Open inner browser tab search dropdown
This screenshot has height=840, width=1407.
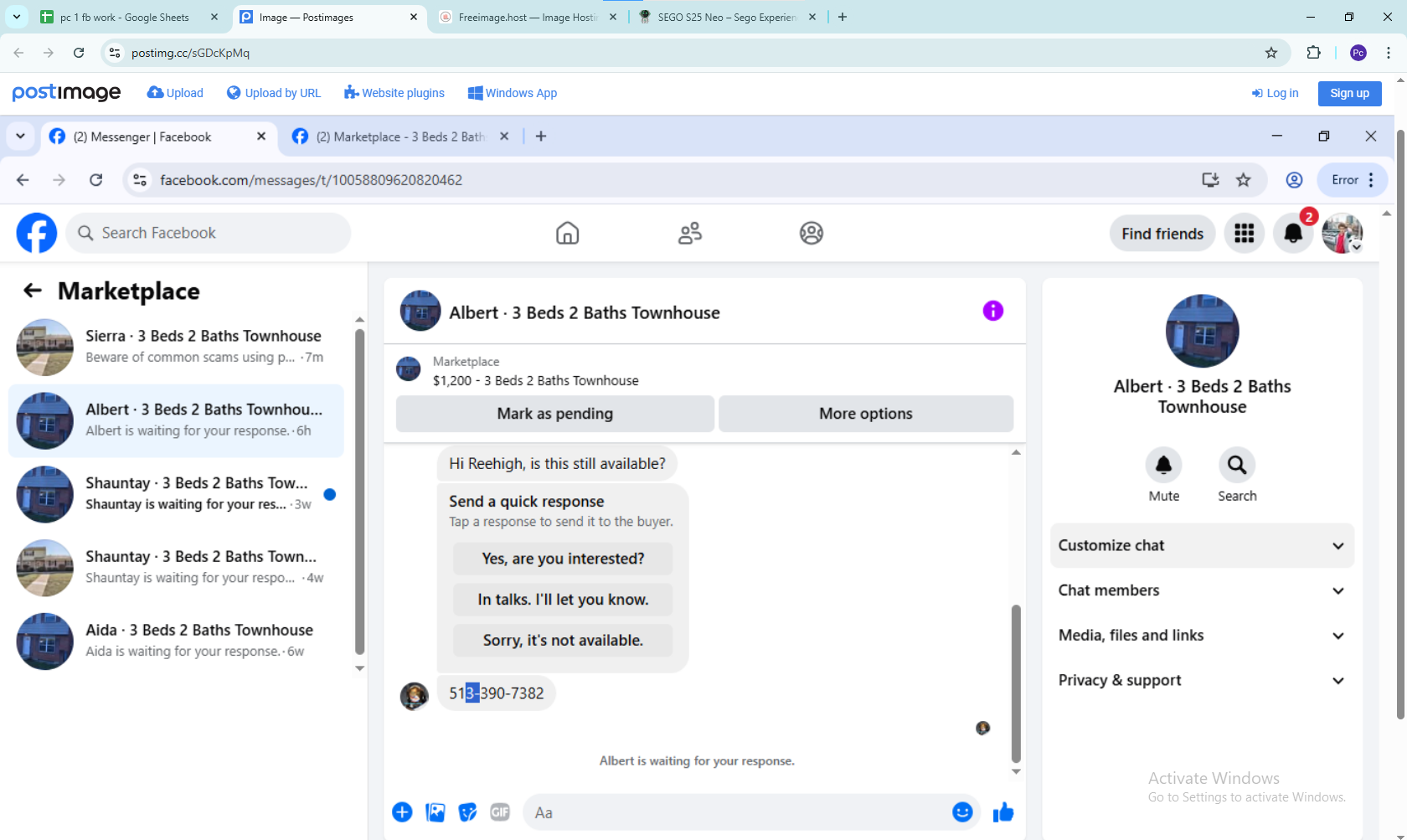[20, 137]
